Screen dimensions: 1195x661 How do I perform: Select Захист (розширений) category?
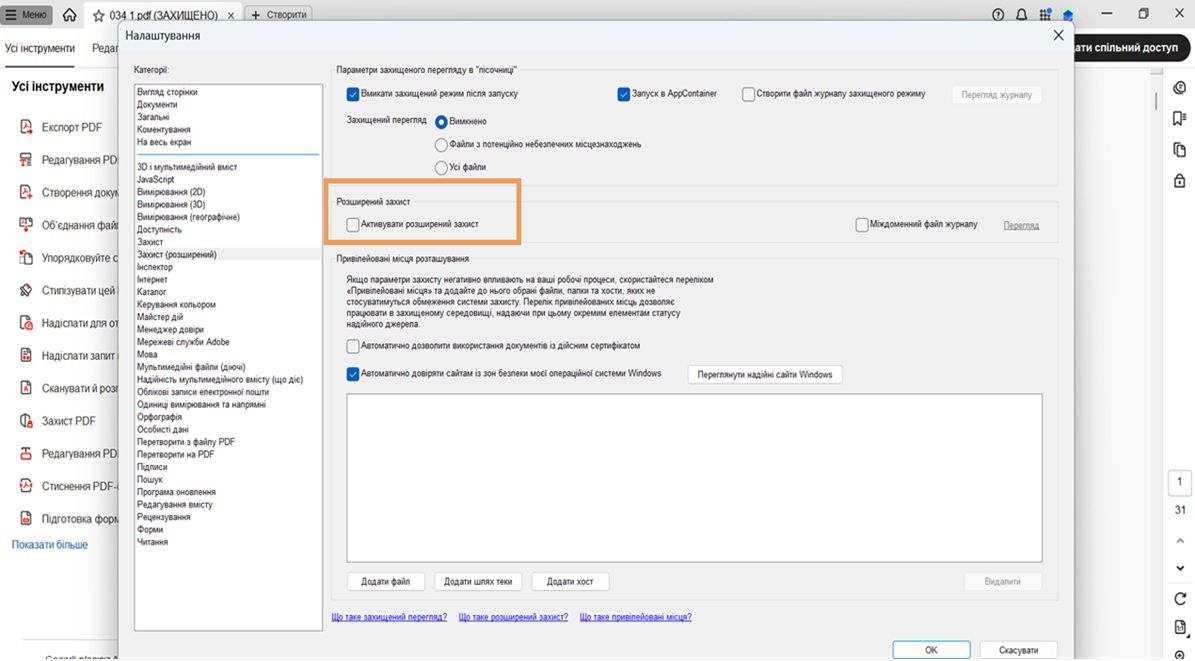[x=177, y=255]
